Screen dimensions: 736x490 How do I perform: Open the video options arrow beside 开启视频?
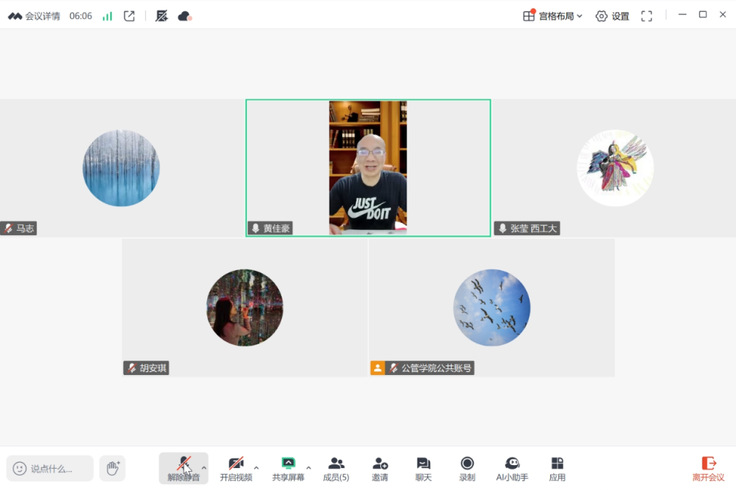[x=256, y=467]
